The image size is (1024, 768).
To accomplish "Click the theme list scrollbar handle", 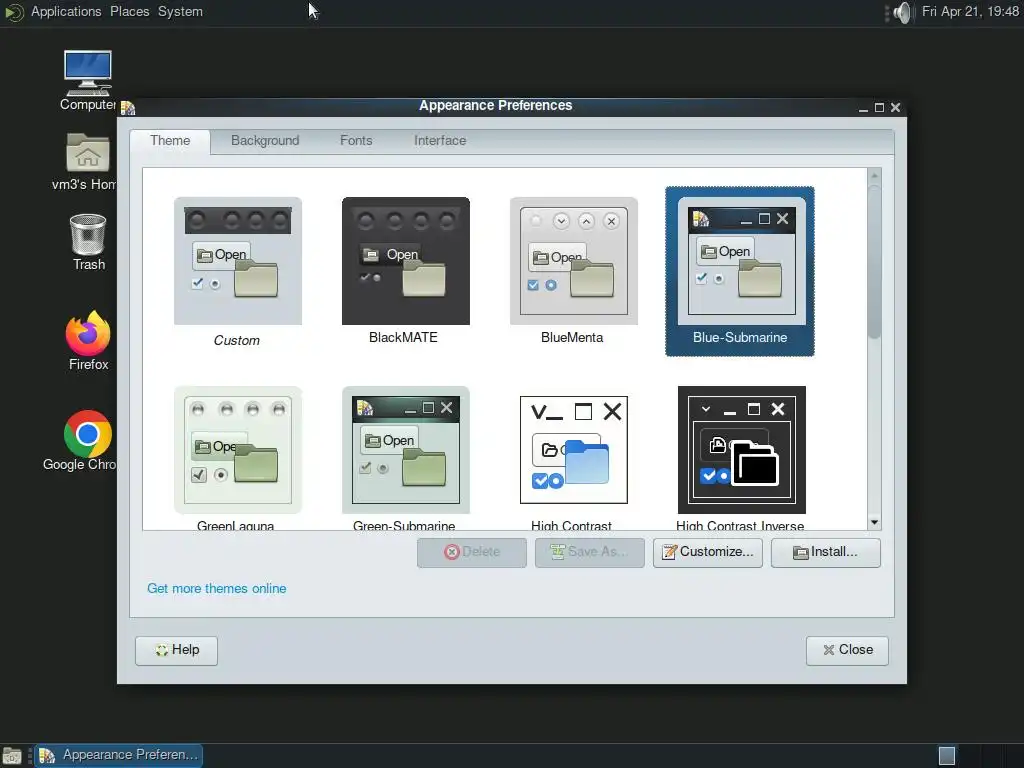I will pyautogui.click(x=874, y=261).
